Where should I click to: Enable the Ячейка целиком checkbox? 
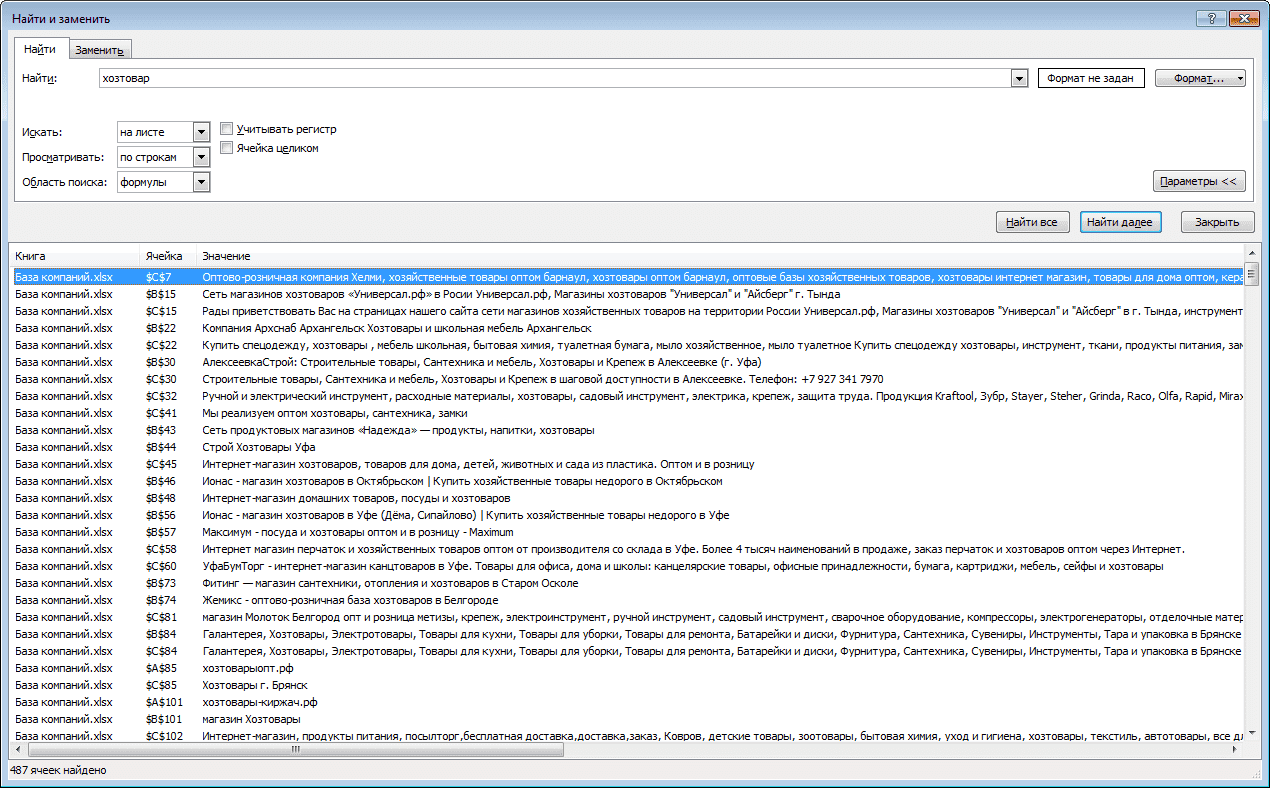point(227,148)
